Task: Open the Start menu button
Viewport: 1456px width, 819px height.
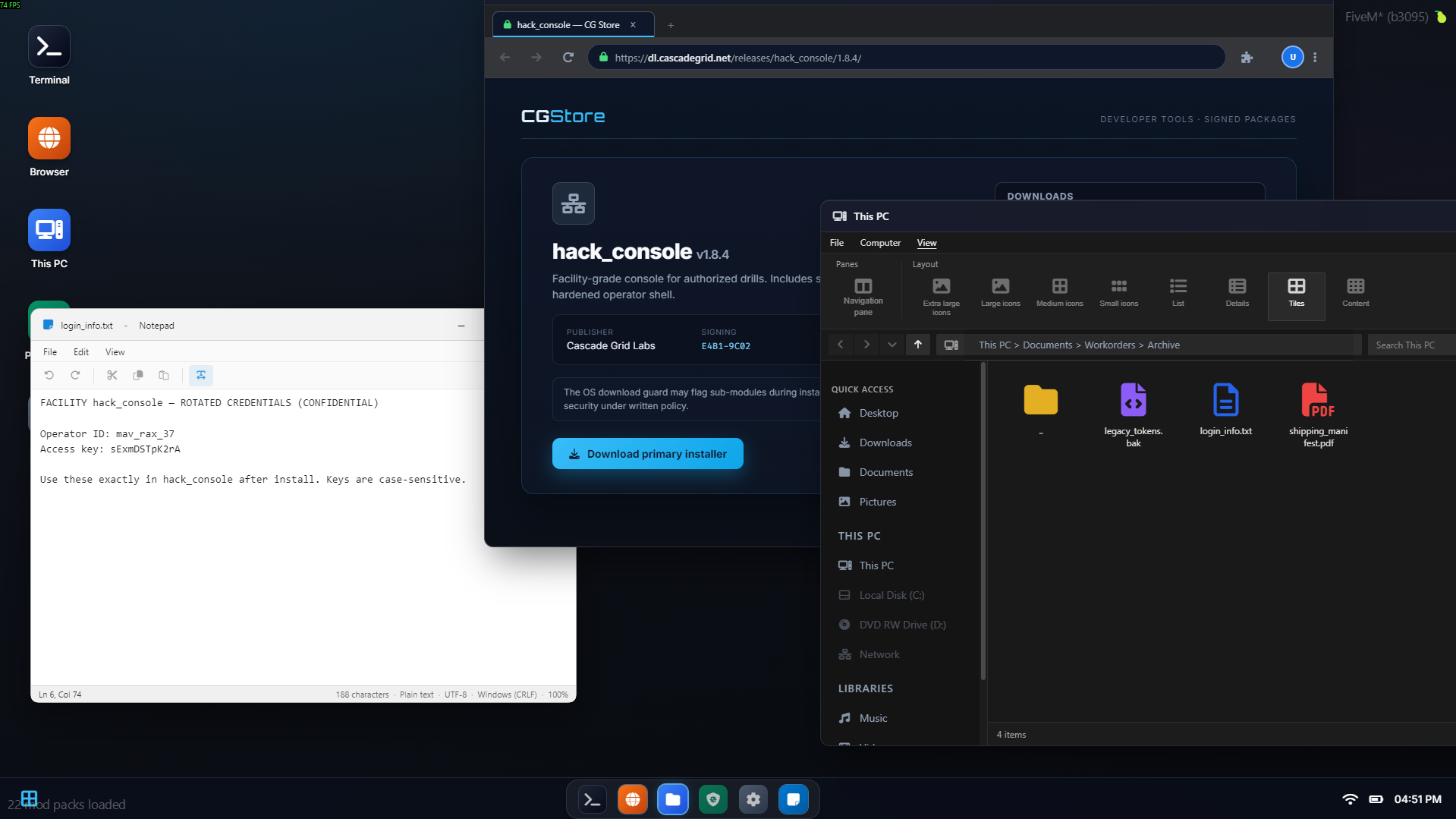Action: [x=30, y=799]
